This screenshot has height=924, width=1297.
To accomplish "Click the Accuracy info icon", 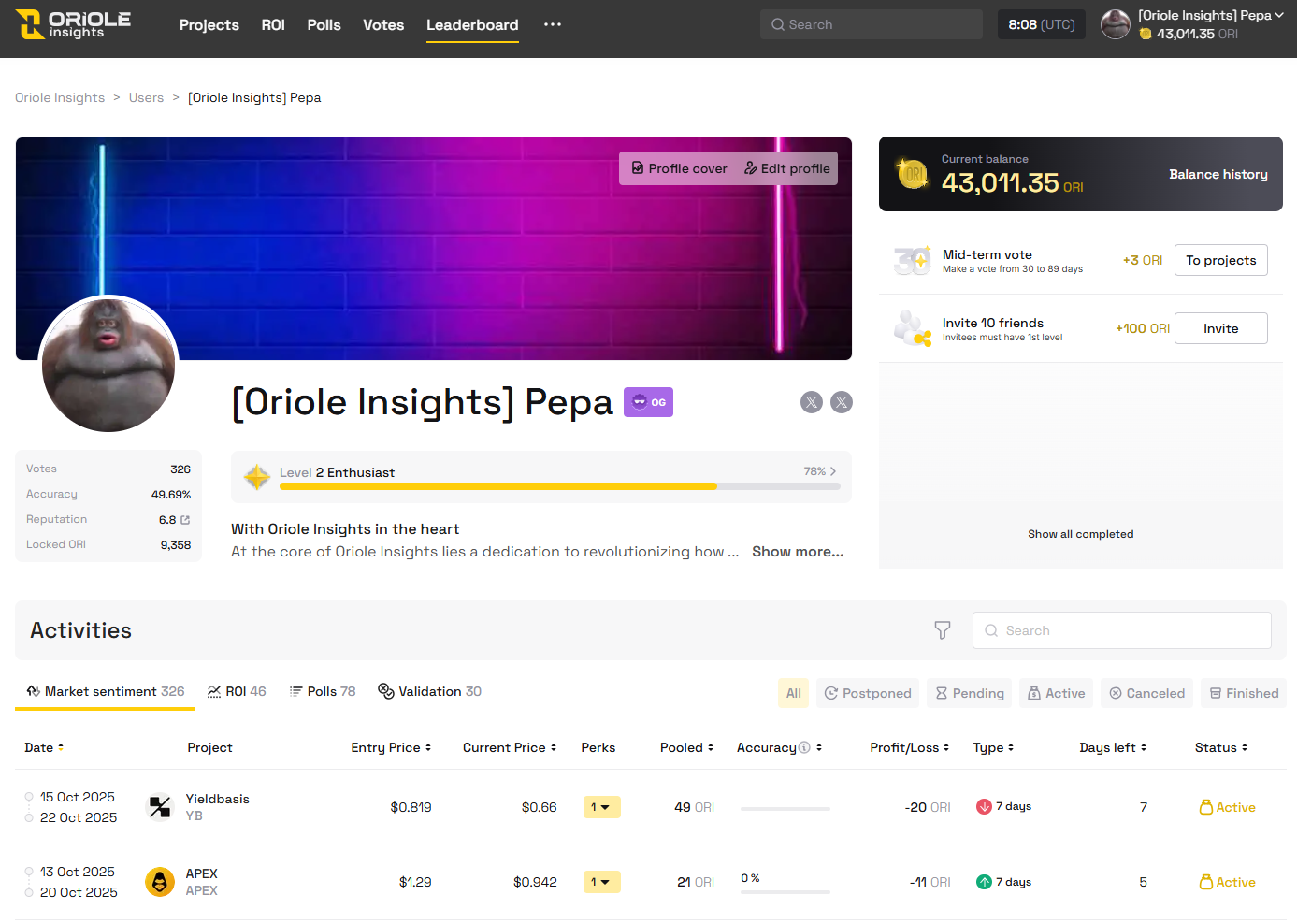I will [x=804, y=747].
